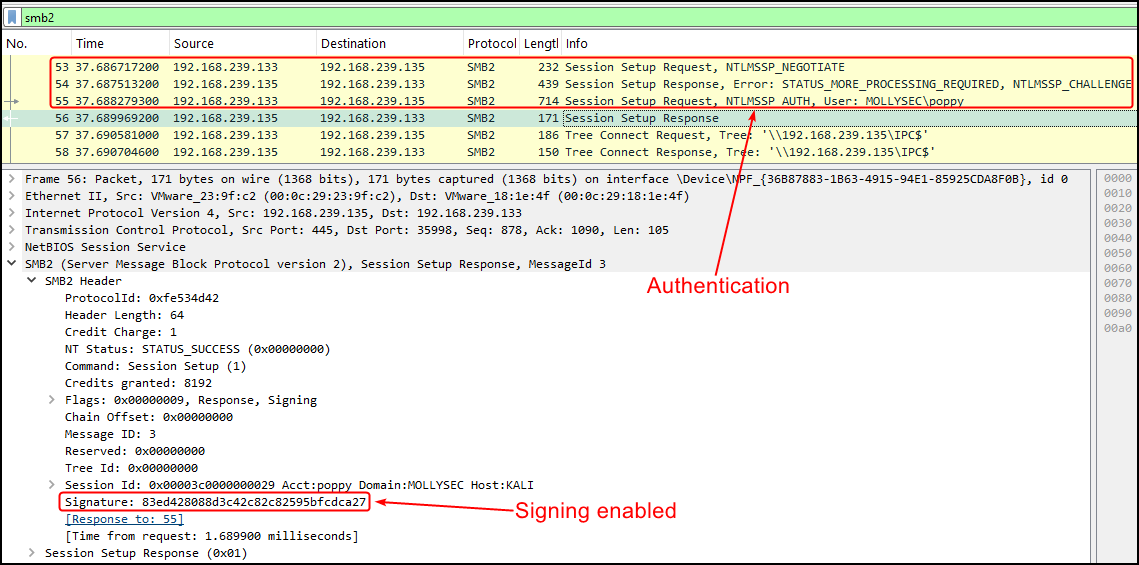The image size is (1139, 565).
Task: Click length value 714 in packet 55
Action: [x=548, y=101]
